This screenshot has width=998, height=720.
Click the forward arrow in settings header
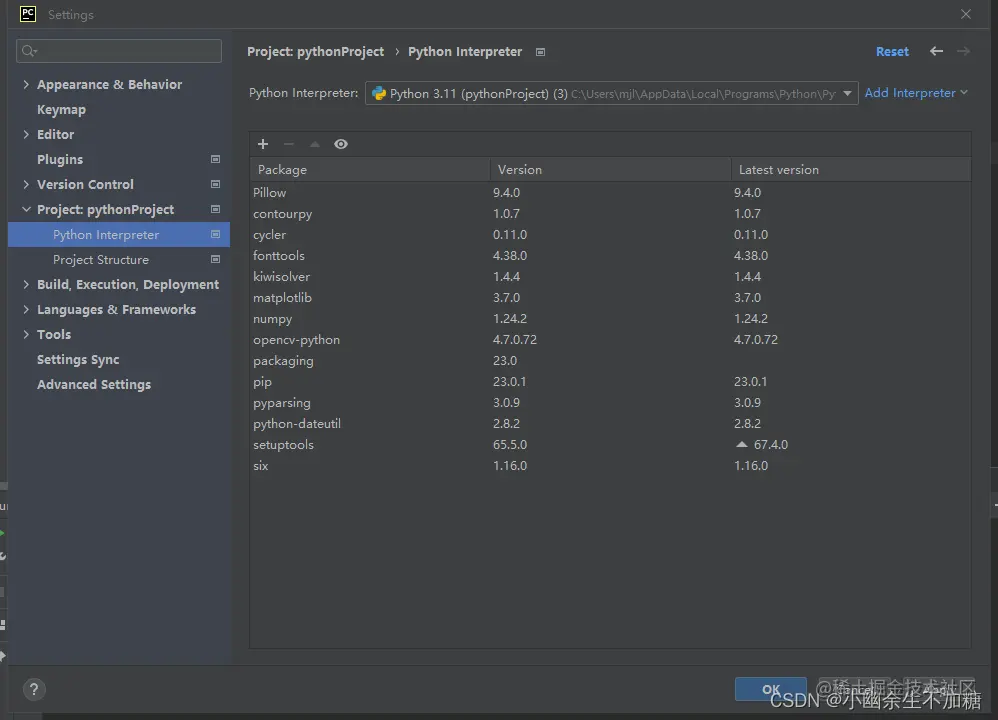[x=963, y=51]
